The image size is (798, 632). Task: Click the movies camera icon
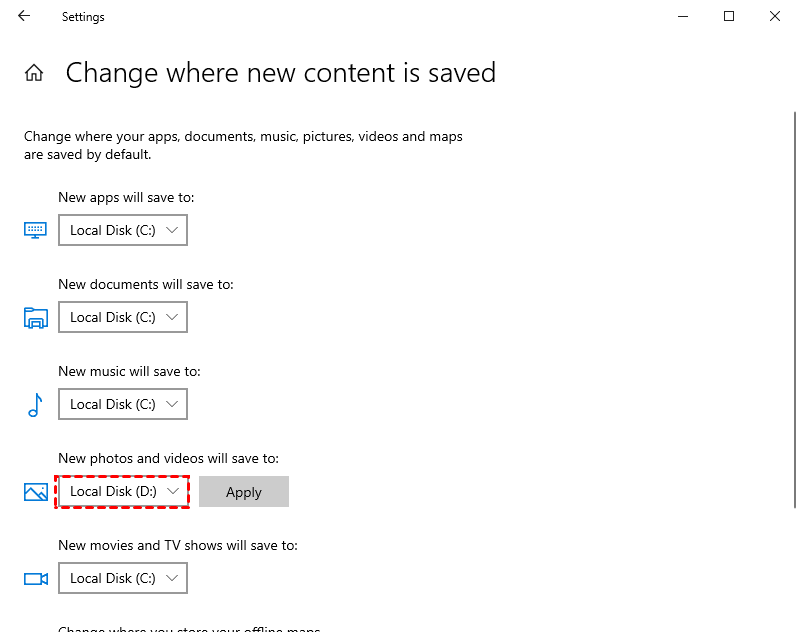pyautogui.click(x=36, y=579)
